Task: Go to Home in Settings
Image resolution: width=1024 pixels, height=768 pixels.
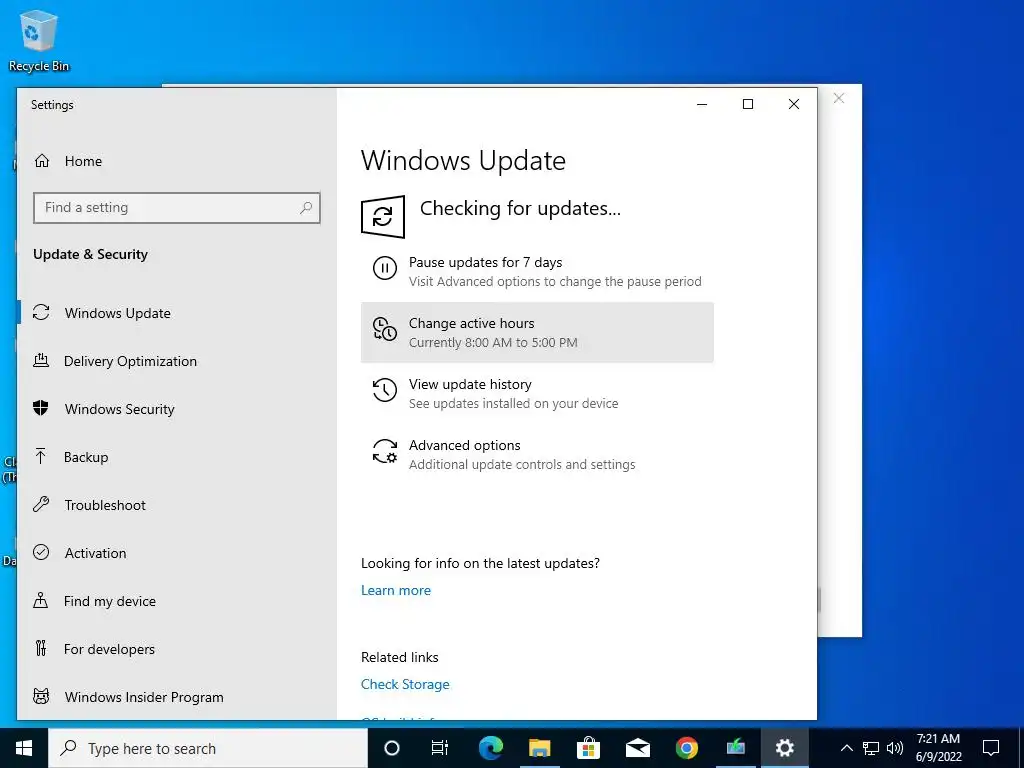Action: pyautogui.click(x=176, y=161)
